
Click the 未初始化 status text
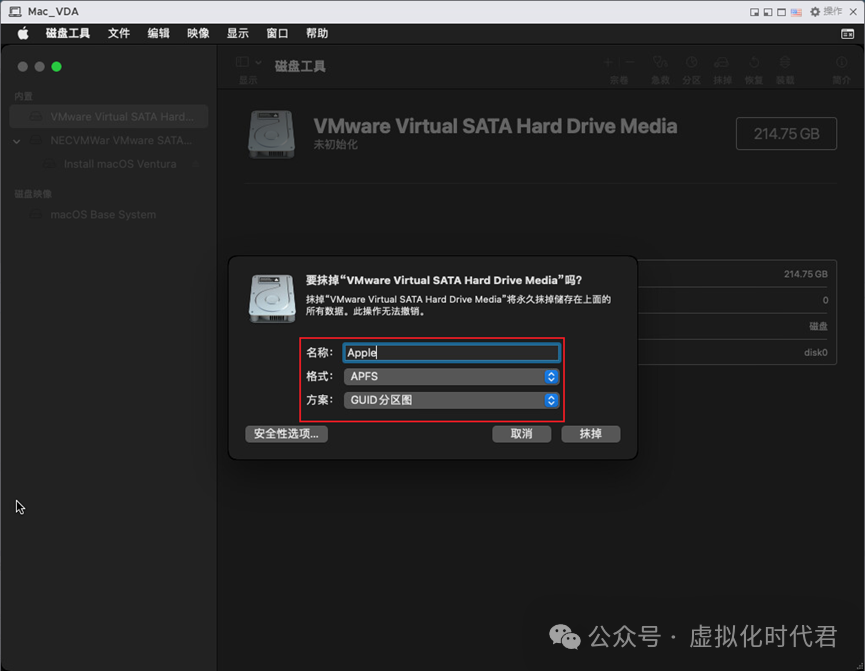[335, 145]
